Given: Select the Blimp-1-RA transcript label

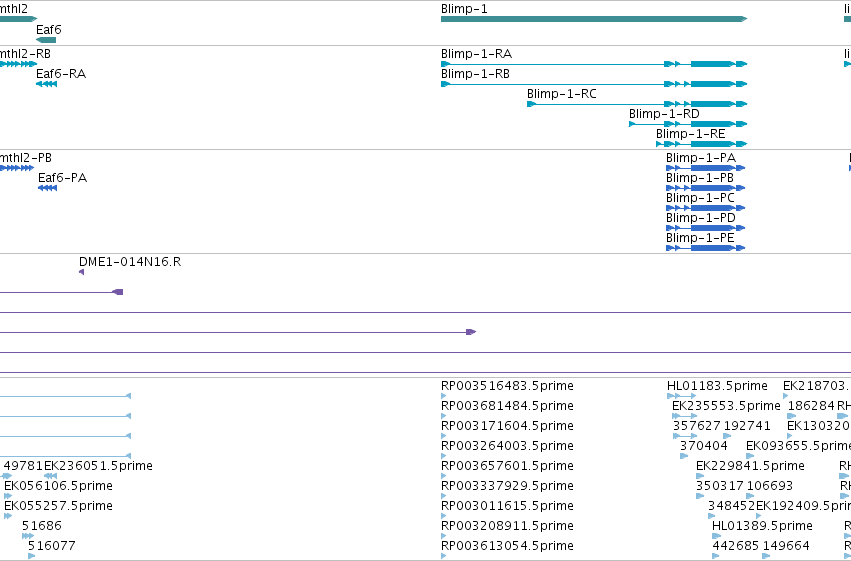Looking at the screenshot, I should pos(477,54).
